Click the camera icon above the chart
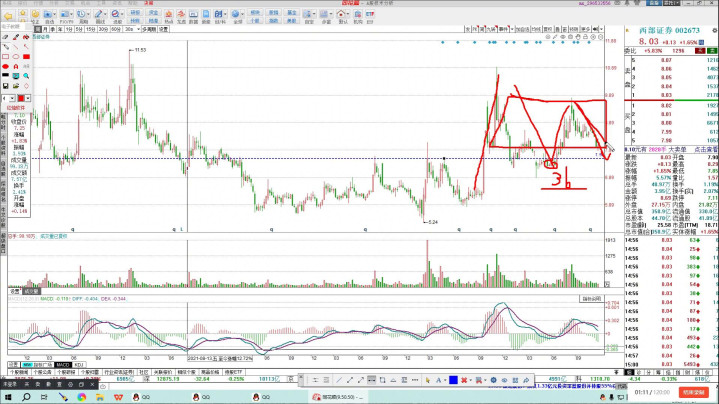 click(x=570, y=37)
